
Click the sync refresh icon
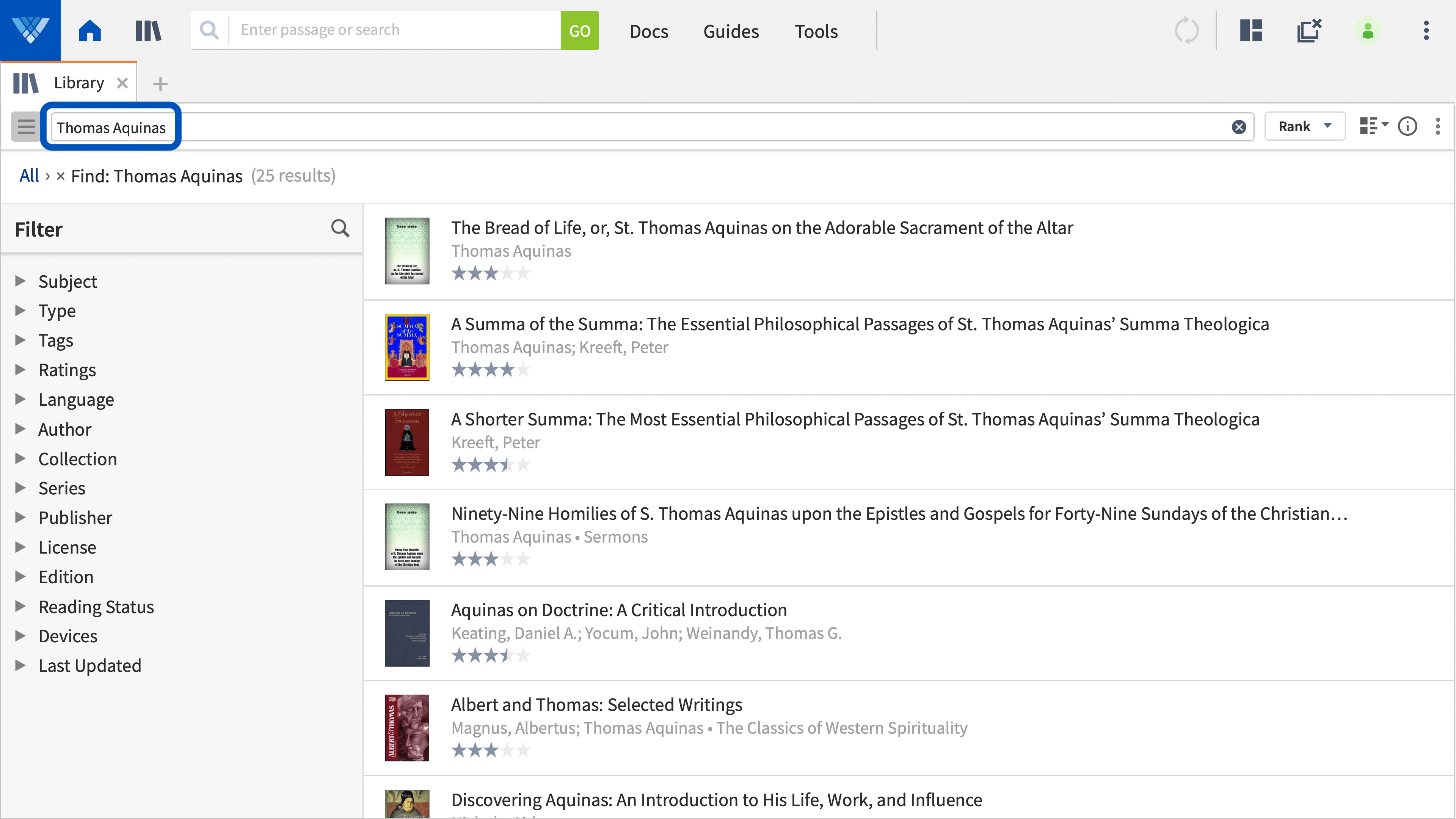[1186, 30]
